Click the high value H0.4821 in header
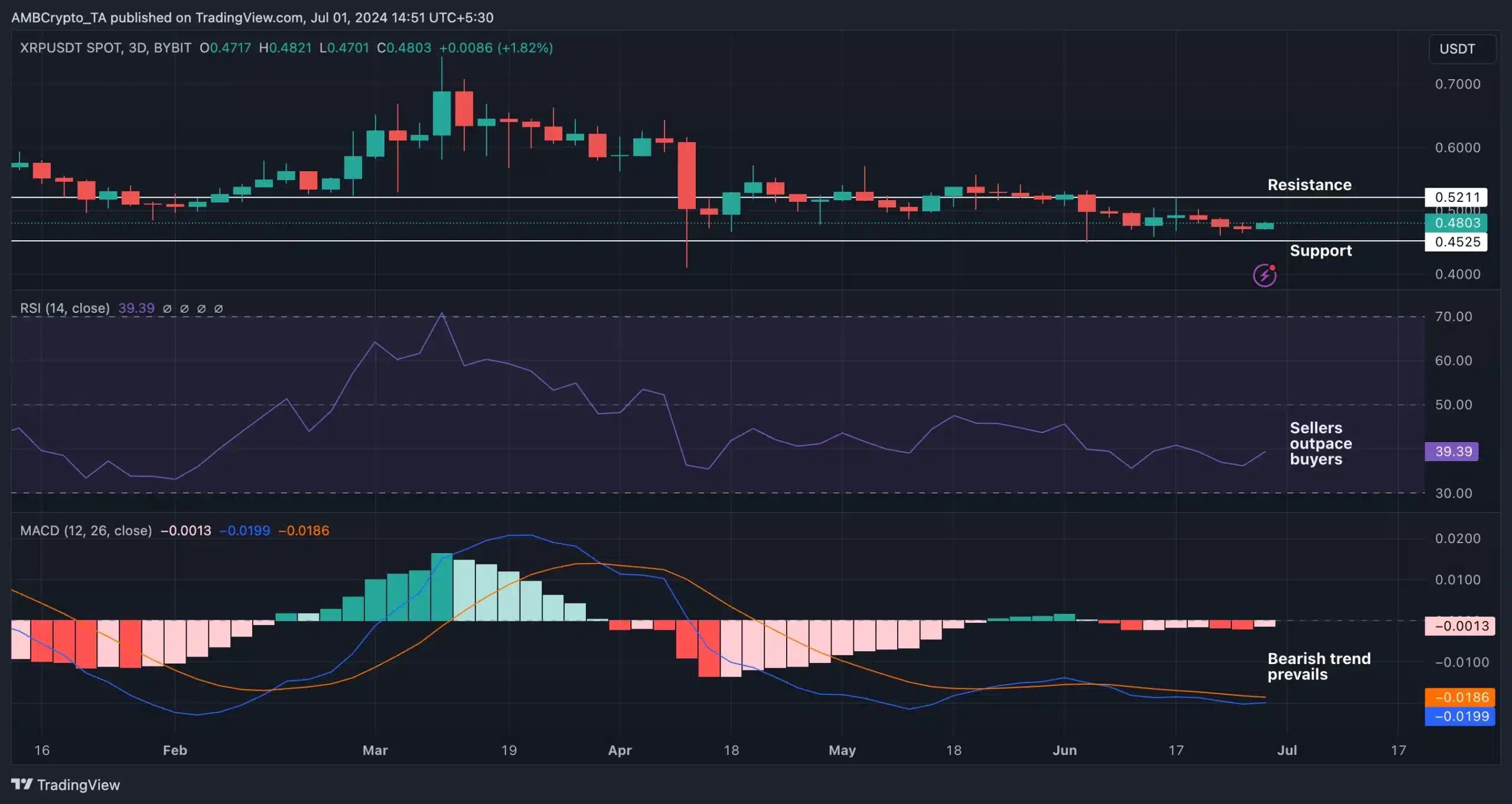This screenshot has width=1512, height=804. coord(285,48)
